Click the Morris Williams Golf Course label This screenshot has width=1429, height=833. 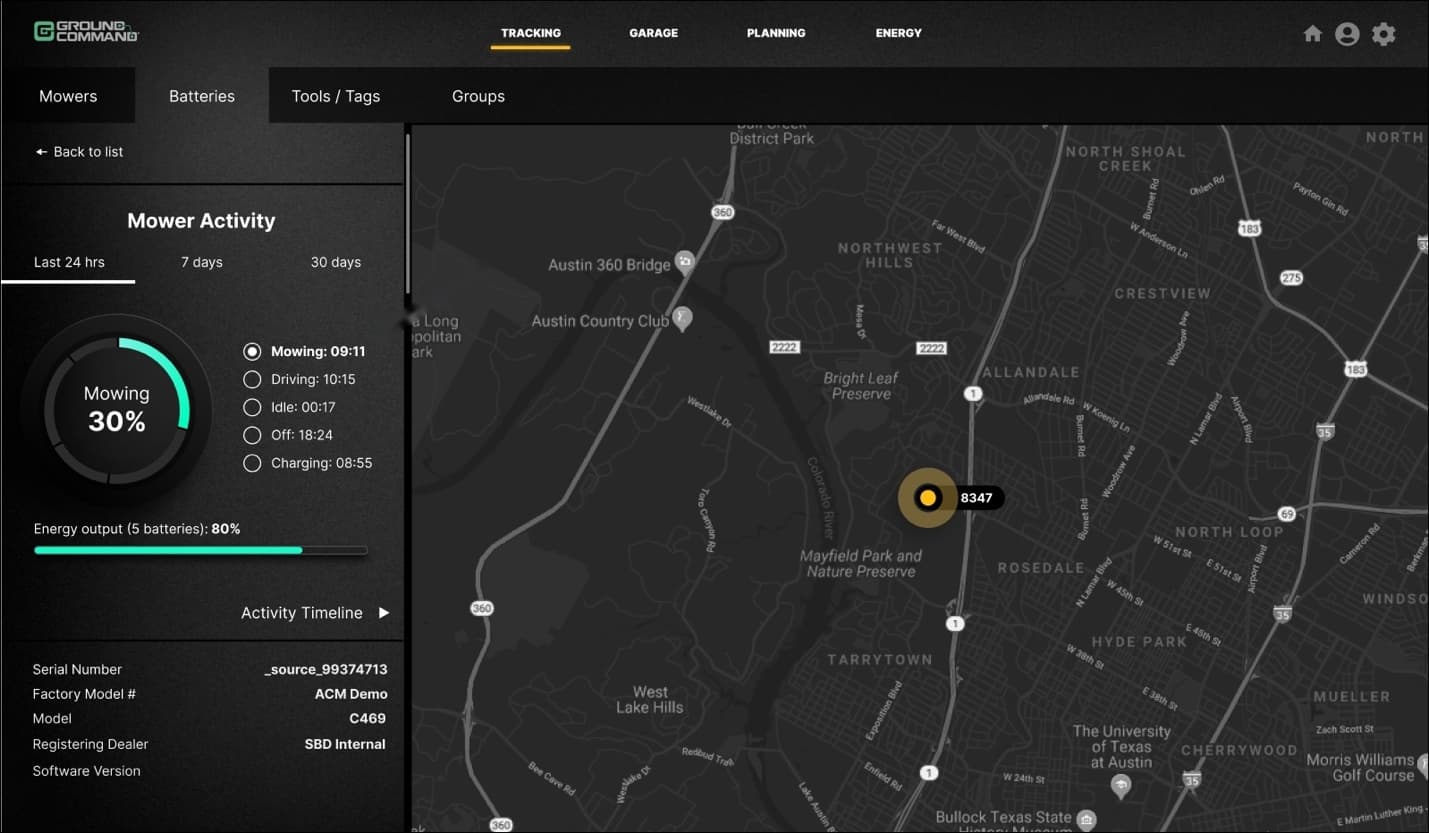tap(1360, 767)
